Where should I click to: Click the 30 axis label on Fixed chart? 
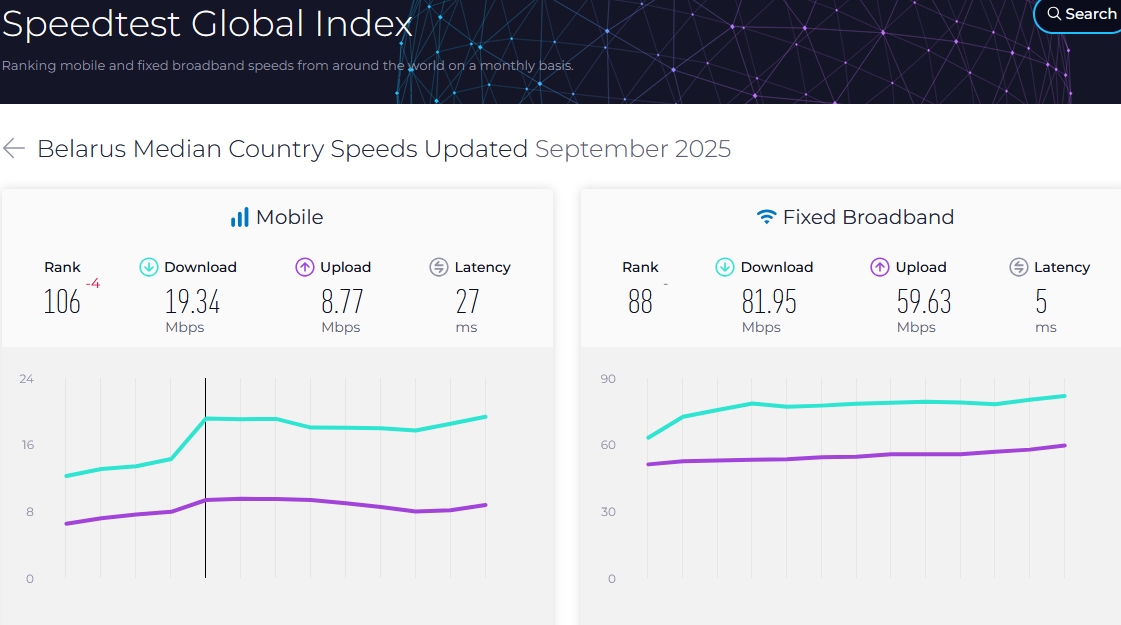click(608, 512)
